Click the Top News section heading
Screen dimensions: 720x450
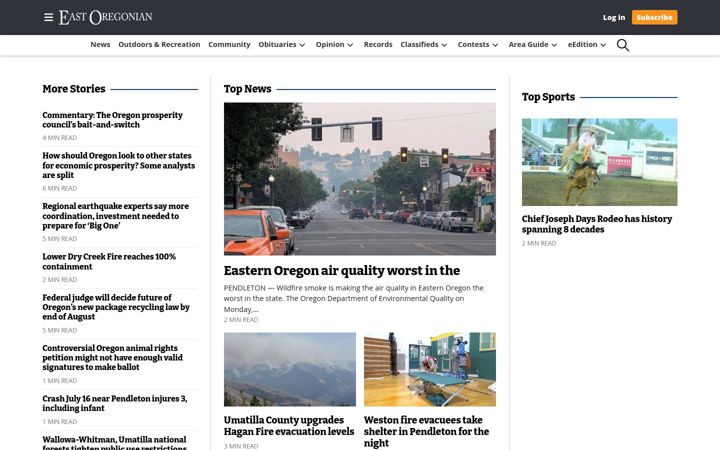pos(248,89)
